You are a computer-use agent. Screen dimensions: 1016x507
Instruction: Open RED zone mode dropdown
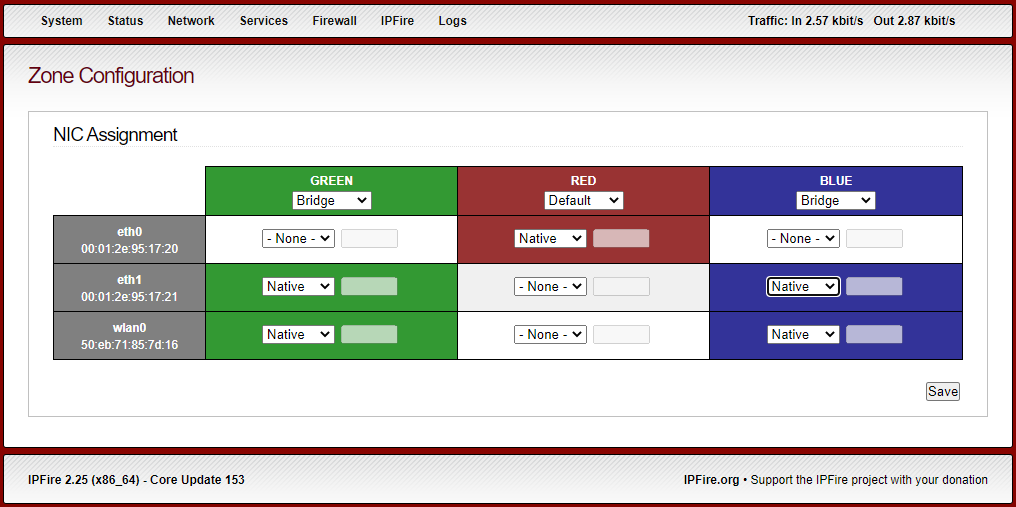click(584, 200)
